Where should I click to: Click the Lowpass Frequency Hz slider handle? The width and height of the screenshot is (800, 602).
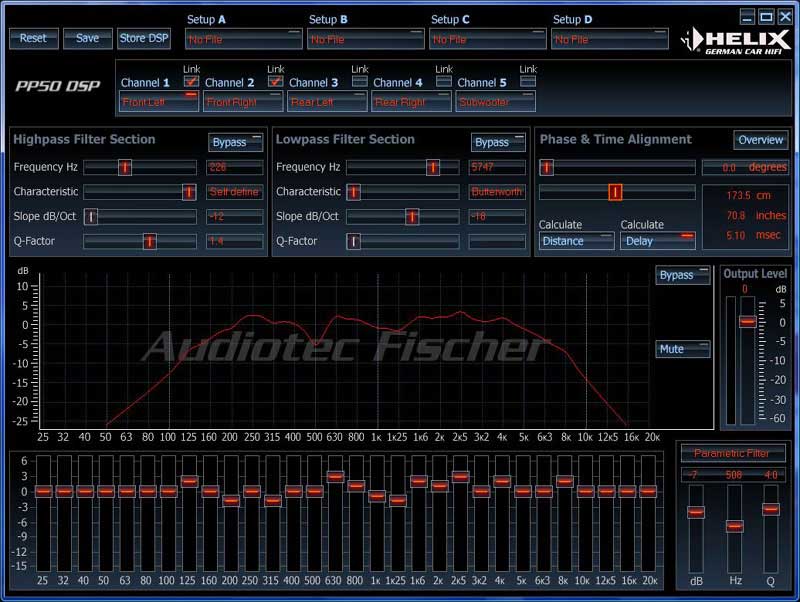[433, 167]
